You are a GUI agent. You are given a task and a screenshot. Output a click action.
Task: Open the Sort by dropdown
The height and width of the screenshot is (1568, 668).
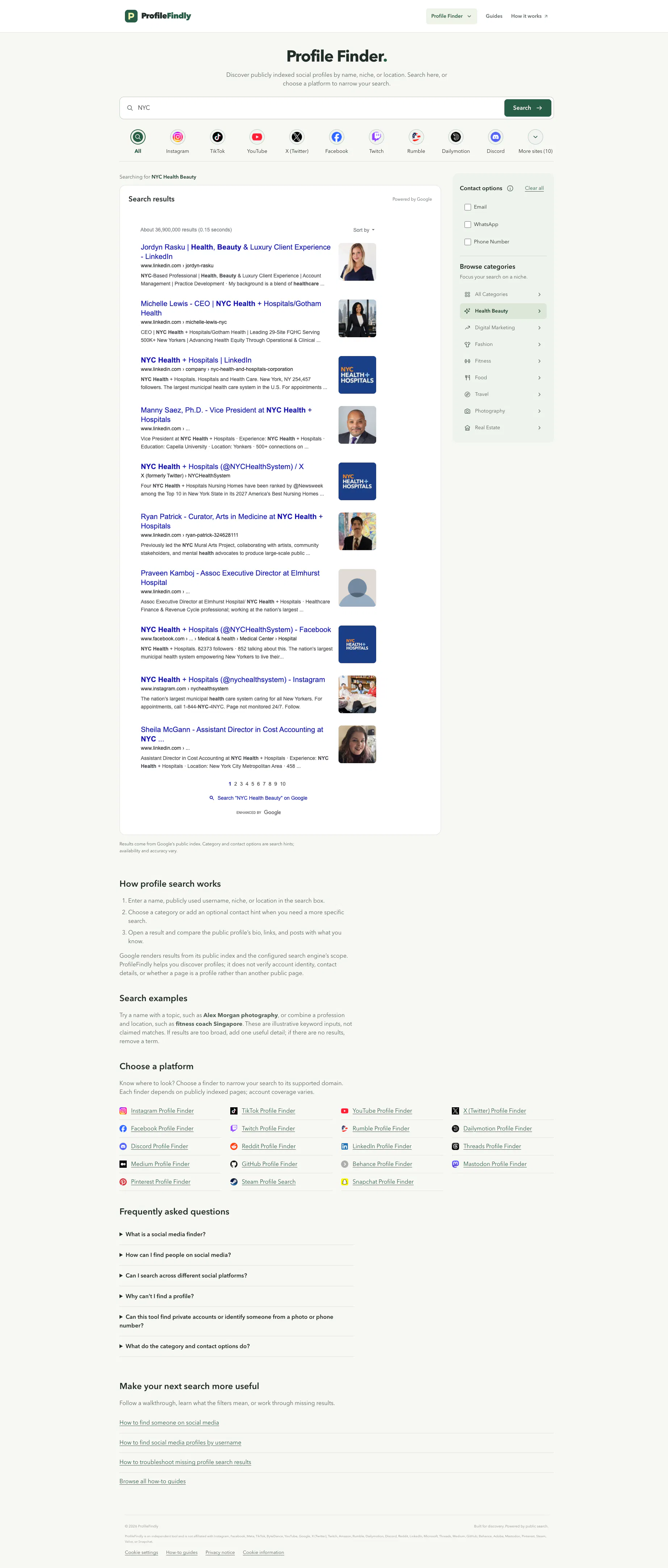[364, 230]
